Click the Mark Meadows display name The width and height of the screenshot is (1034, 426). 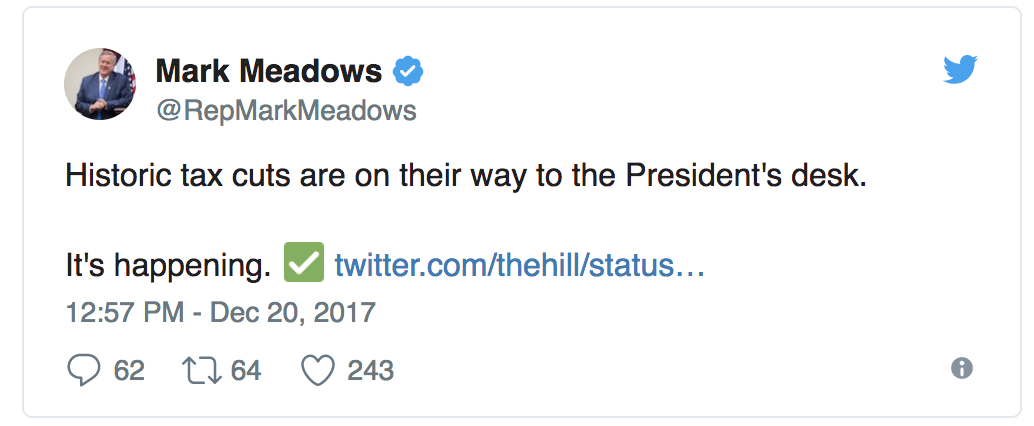(269, 72)
